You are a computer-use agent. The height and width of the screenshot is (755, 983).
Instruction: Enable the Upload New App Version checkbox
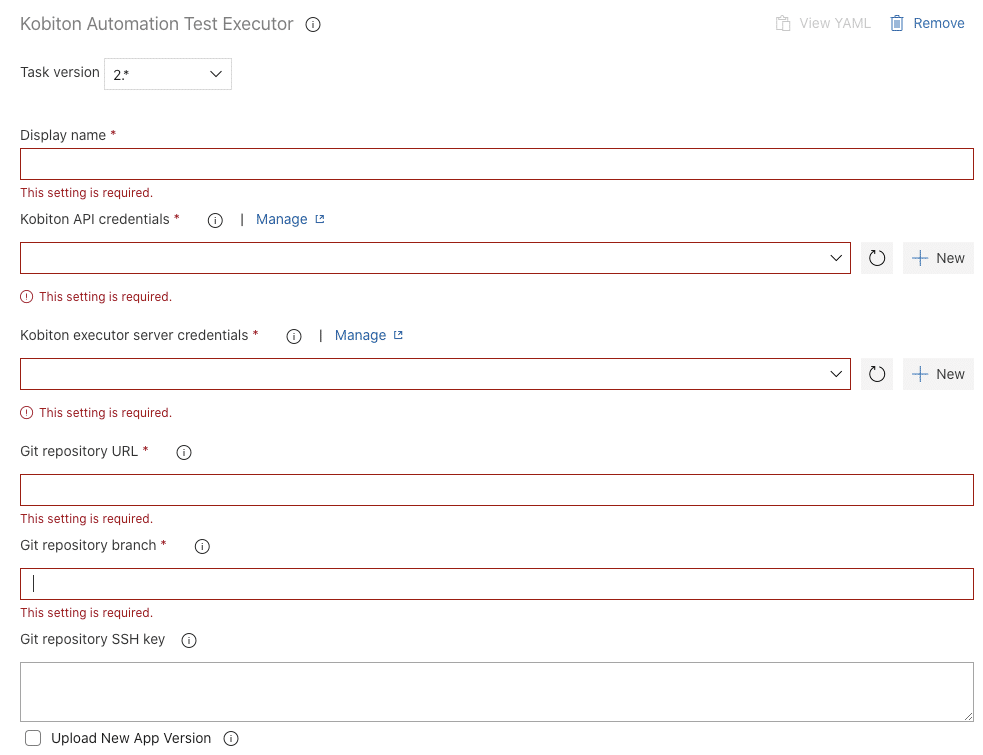(x=33, y=738)
